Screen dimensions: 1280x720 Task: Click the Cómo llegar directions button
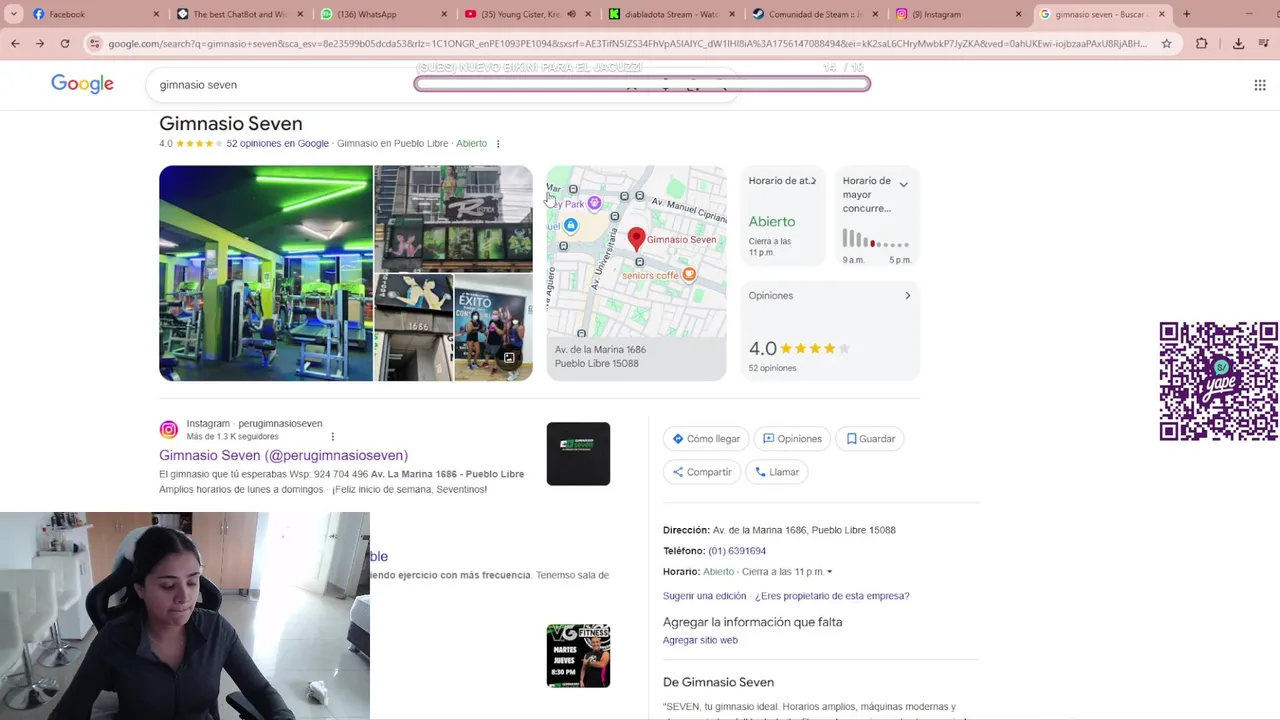point(706,439)
